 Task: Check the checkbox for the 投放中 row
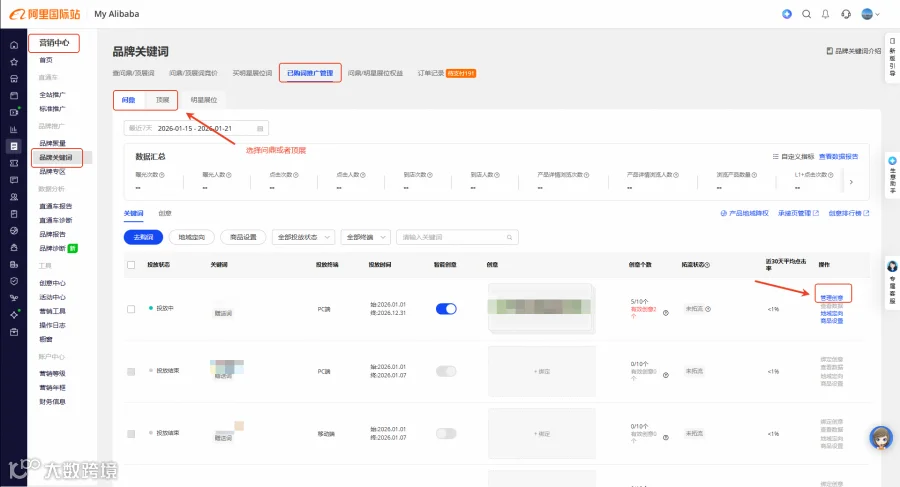click(x=131, y=309)
